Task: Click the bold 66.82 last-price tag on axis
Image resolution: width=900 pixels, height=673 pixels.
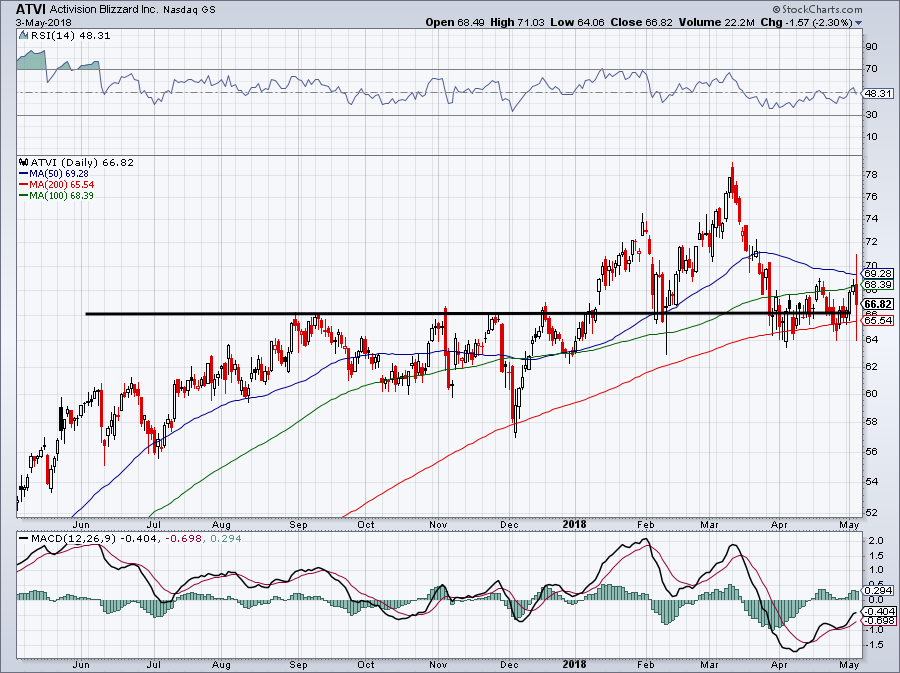Action: click(x=878, y=304)
